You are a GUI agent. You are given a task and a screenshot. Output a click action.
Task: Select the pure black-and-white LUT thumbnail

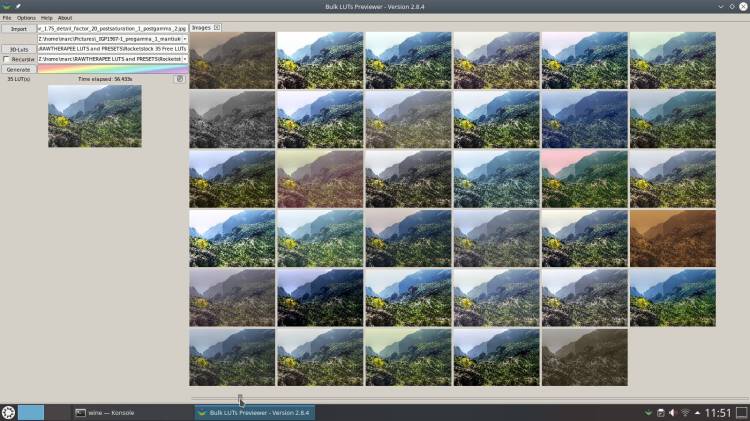coord(232,120)
